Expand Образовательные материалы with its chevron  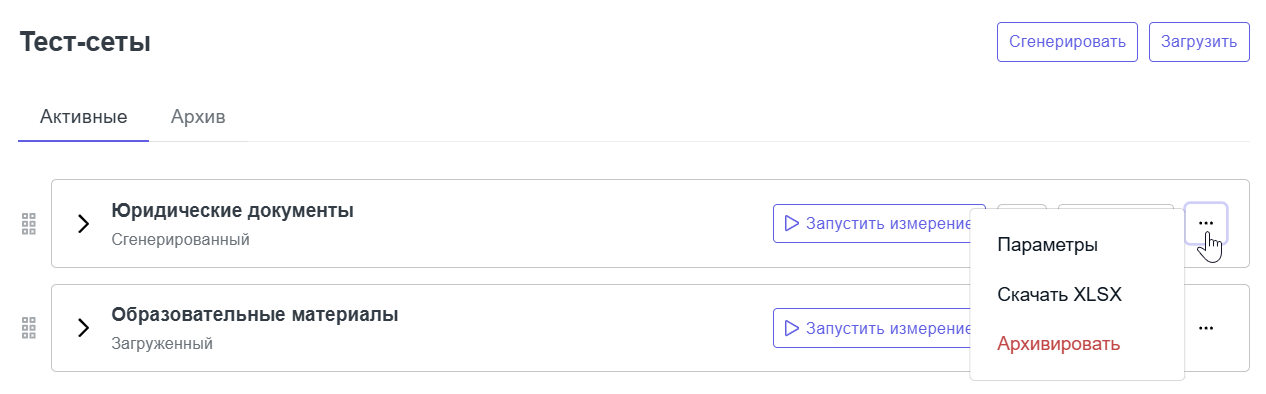84,328
